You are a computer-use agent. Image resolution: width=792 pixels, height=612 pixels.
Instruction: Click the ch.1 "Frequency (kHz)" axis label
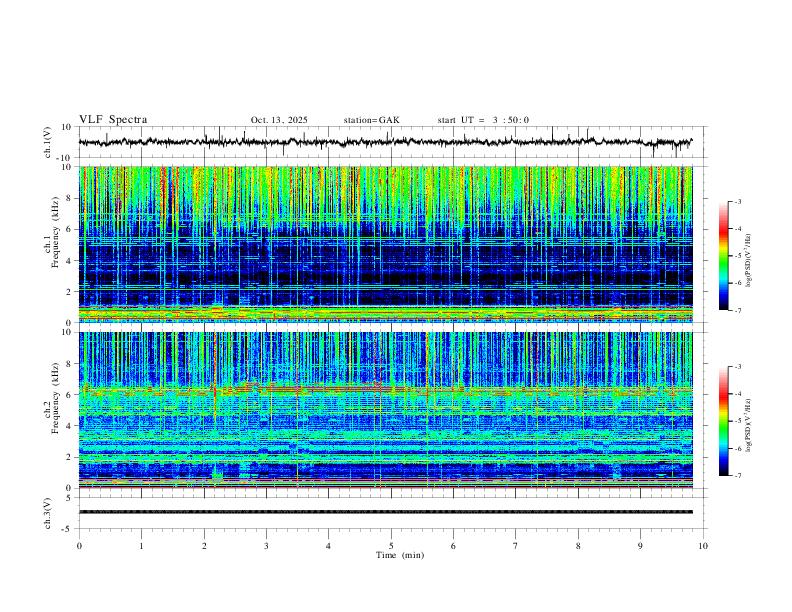[x=55, y=231]
